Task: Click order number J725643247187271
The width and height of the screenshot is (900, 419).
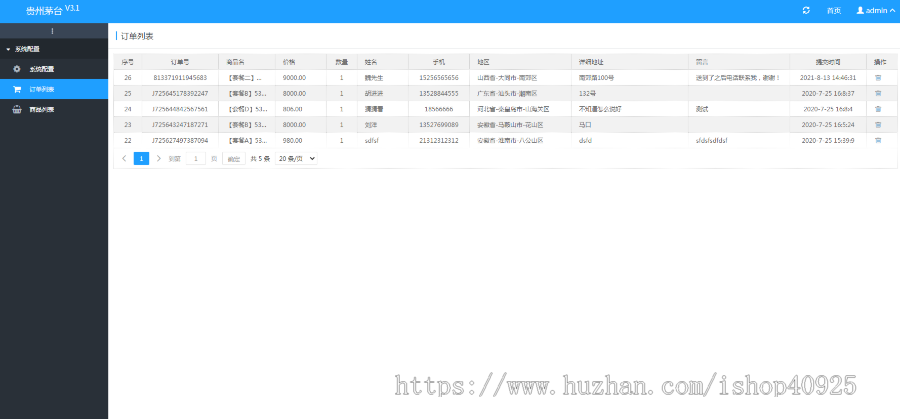Action: (180, 125)
